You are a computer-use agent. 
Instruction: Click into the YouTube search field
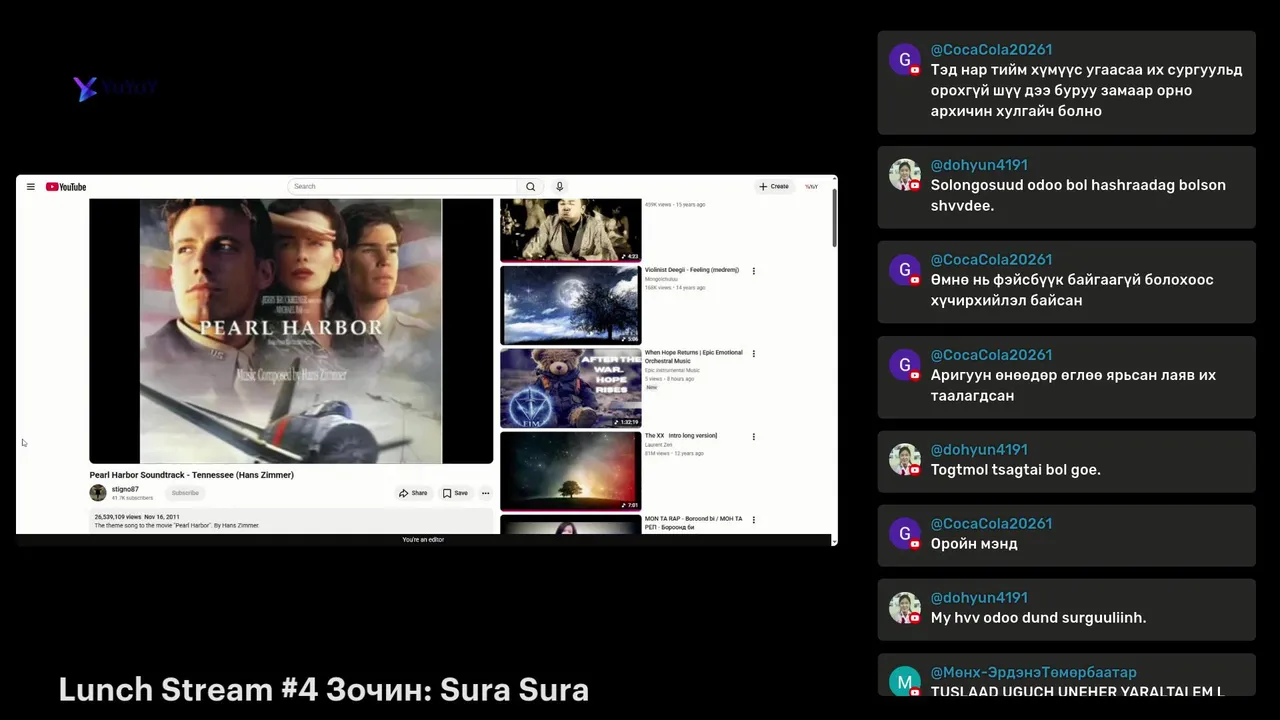coord(402,186)
